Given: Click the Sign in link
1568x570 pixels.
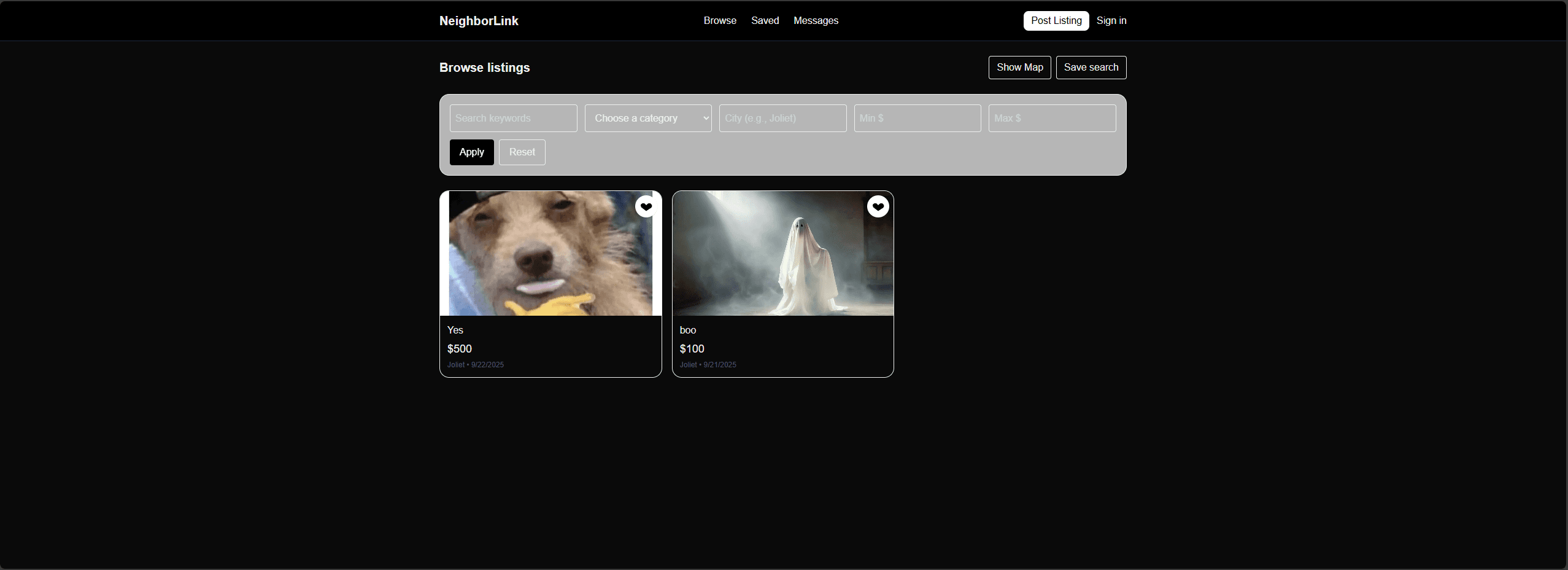Looking at the screenshot, I should coord(1111,21).
